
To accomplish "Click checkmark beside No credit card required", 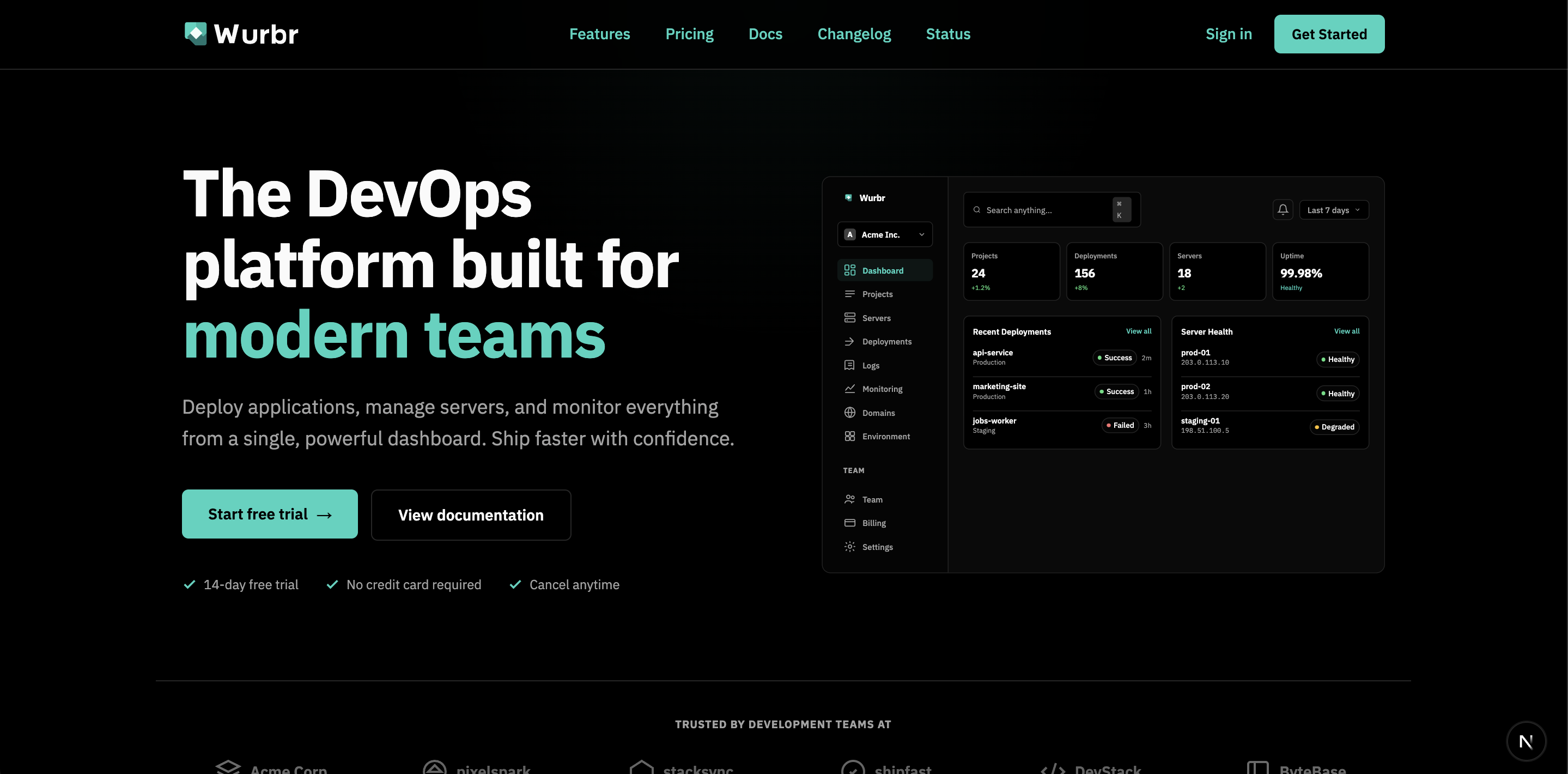I will (332, 585).
